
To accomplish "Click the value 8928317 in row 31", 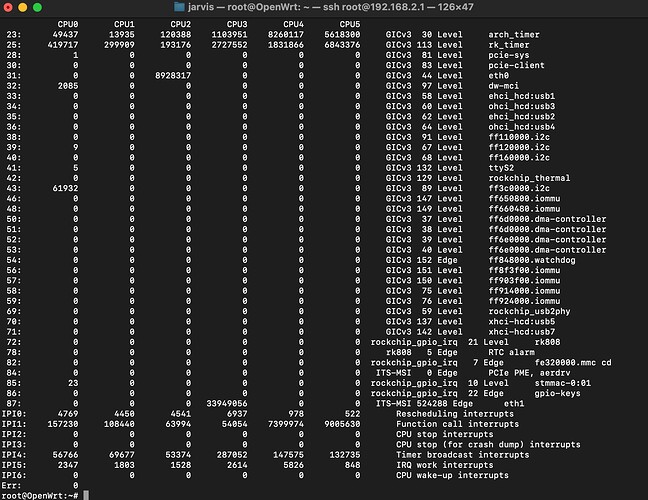I will coord(173,76).
